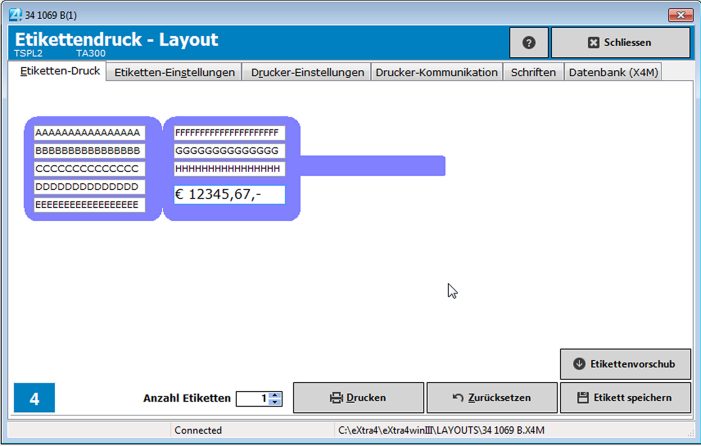Open the Drucker-Einstellungen tab
701x446 pixels.
tap(307, 72)
